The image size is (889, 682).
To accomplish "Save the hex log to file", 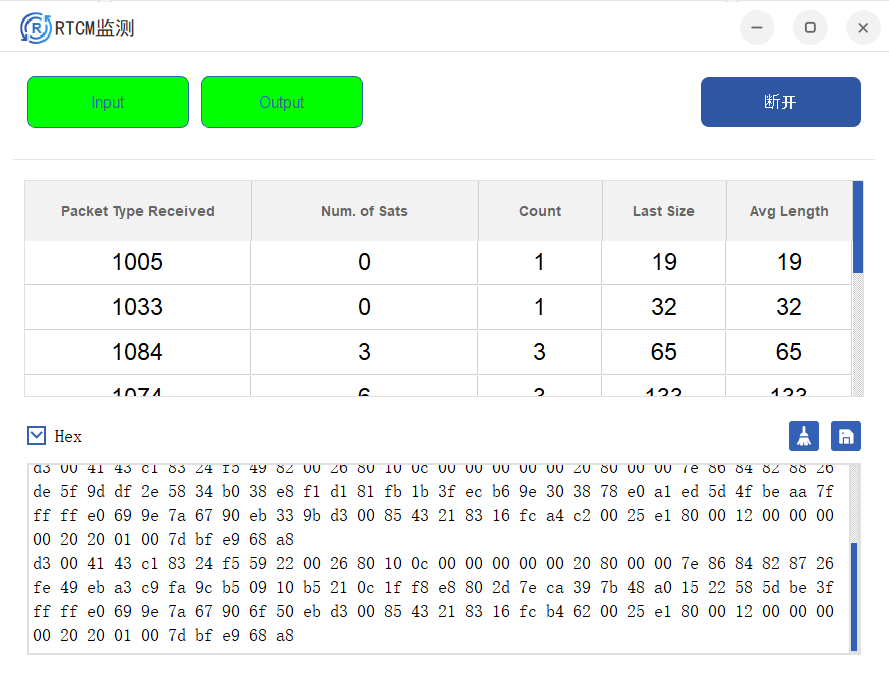I will (846, 436).
